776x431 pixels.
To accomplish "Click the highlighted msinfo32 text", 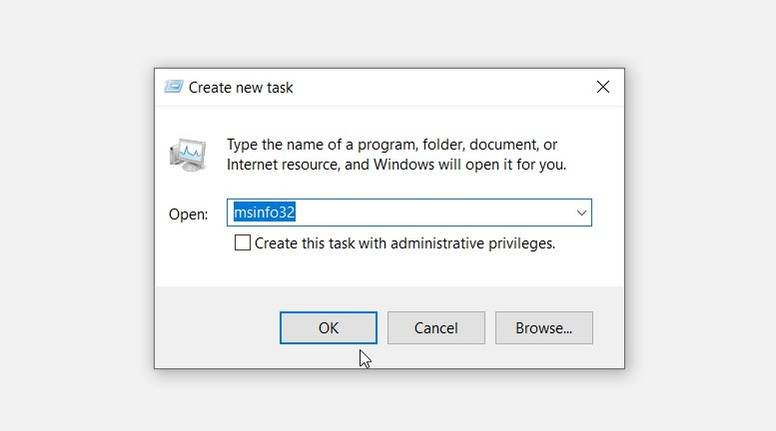I will coord(264,213).
